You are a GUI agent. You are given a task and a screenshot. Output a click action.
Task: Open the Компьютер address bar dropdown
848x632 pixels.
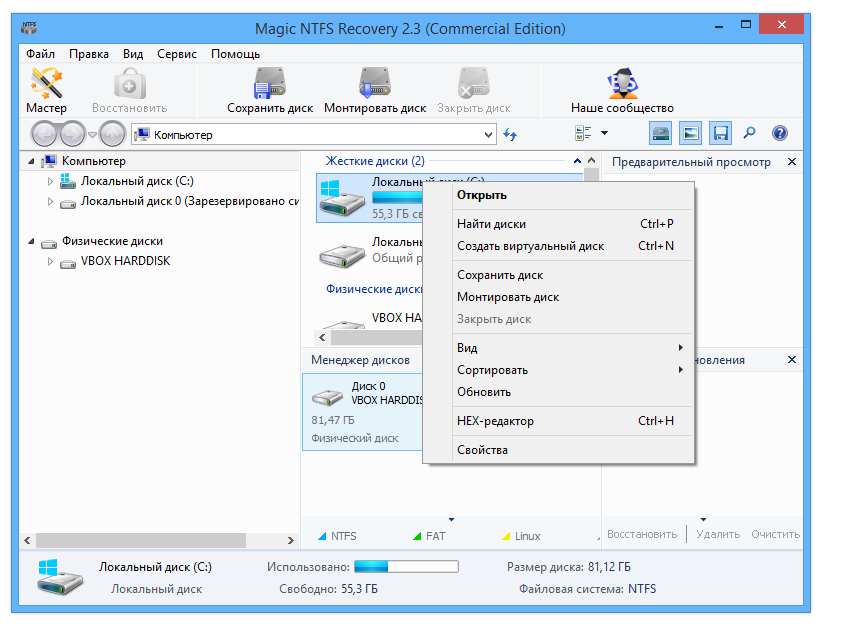point(488,134)
